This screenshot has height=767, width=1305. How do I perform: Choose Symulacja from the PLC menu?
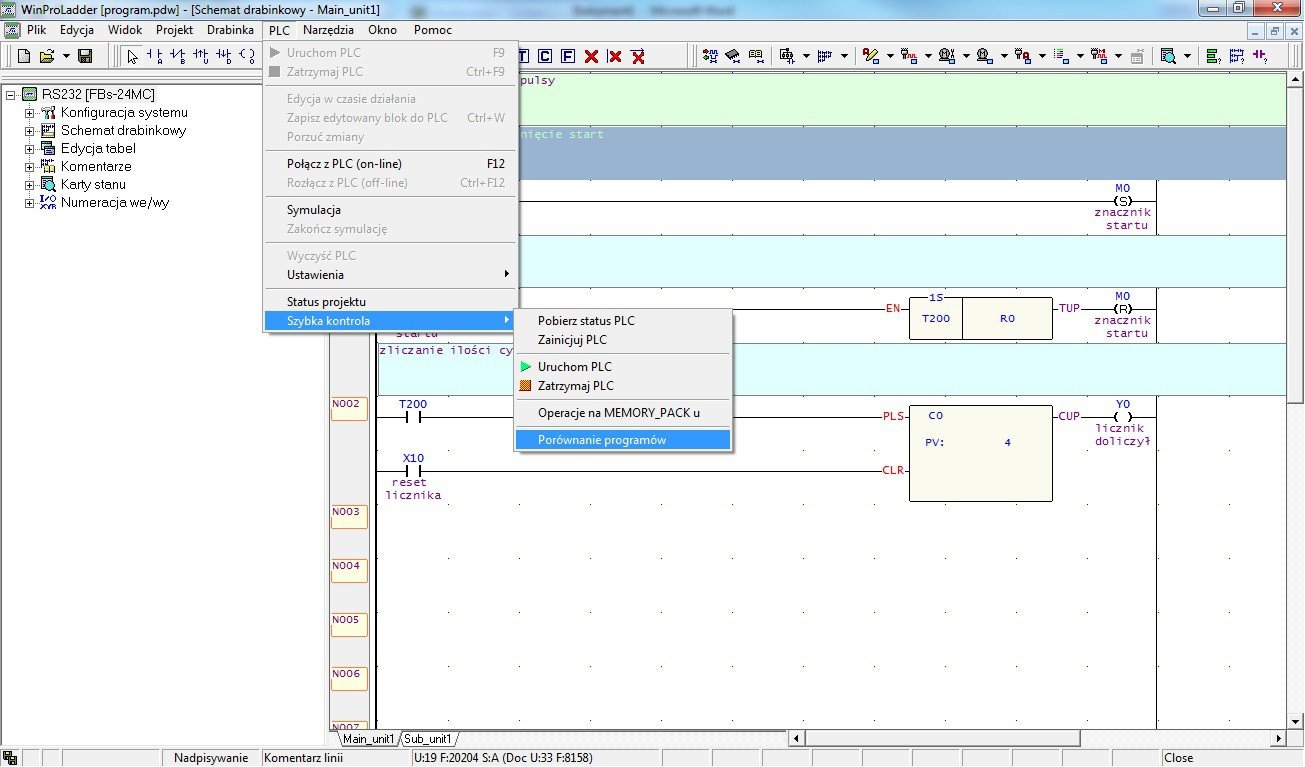pos(391,210)
